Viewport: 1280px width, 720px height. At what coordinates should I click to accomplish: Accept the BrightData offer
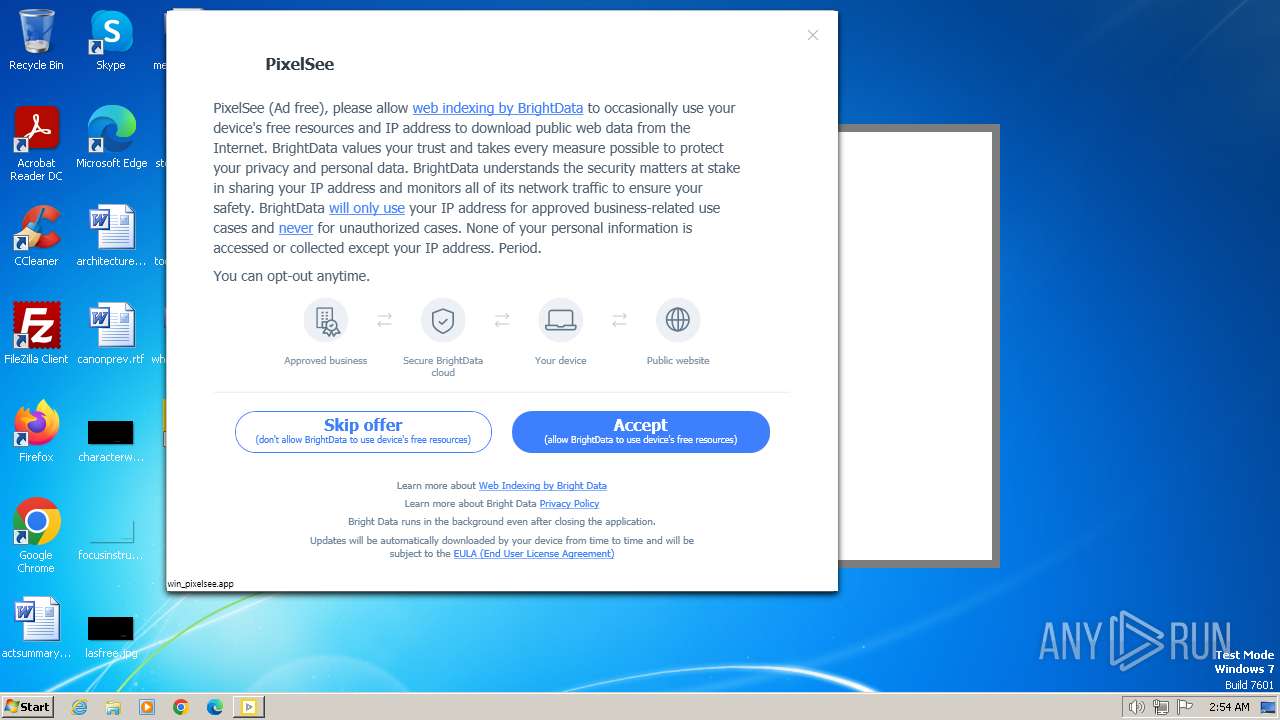(x=641, y=432)
